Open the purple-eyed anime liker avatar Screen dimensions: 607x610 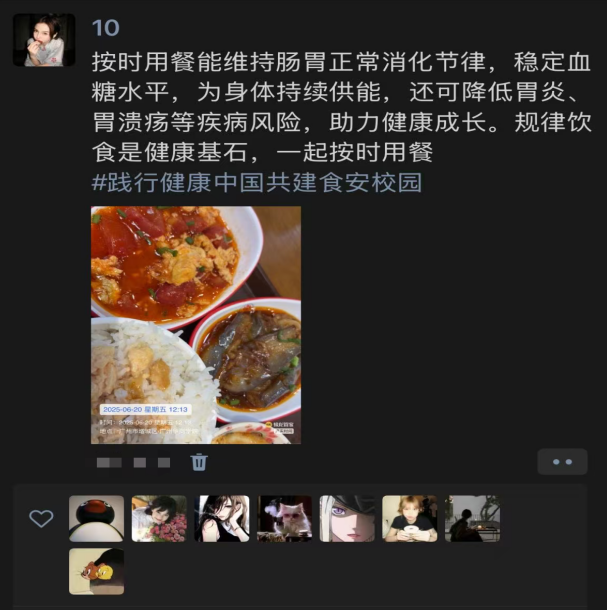[x=347, y=519]
